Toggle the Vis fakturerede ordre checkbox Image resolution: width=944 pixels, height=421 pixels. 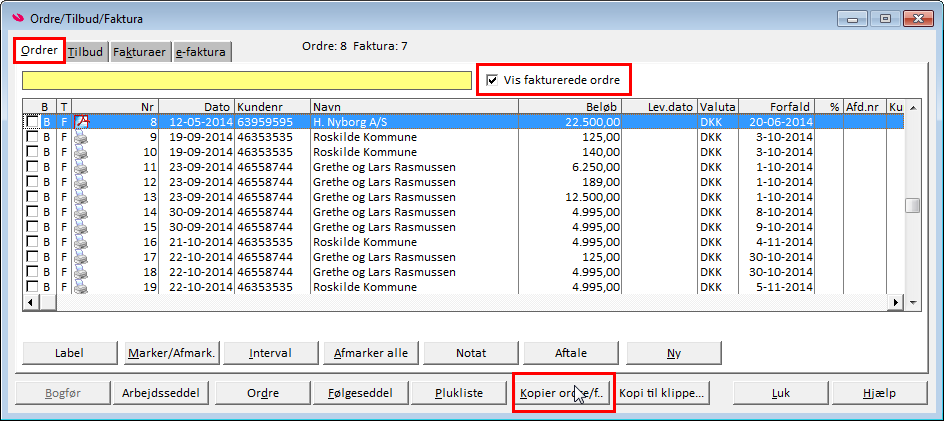coord(492,80)
